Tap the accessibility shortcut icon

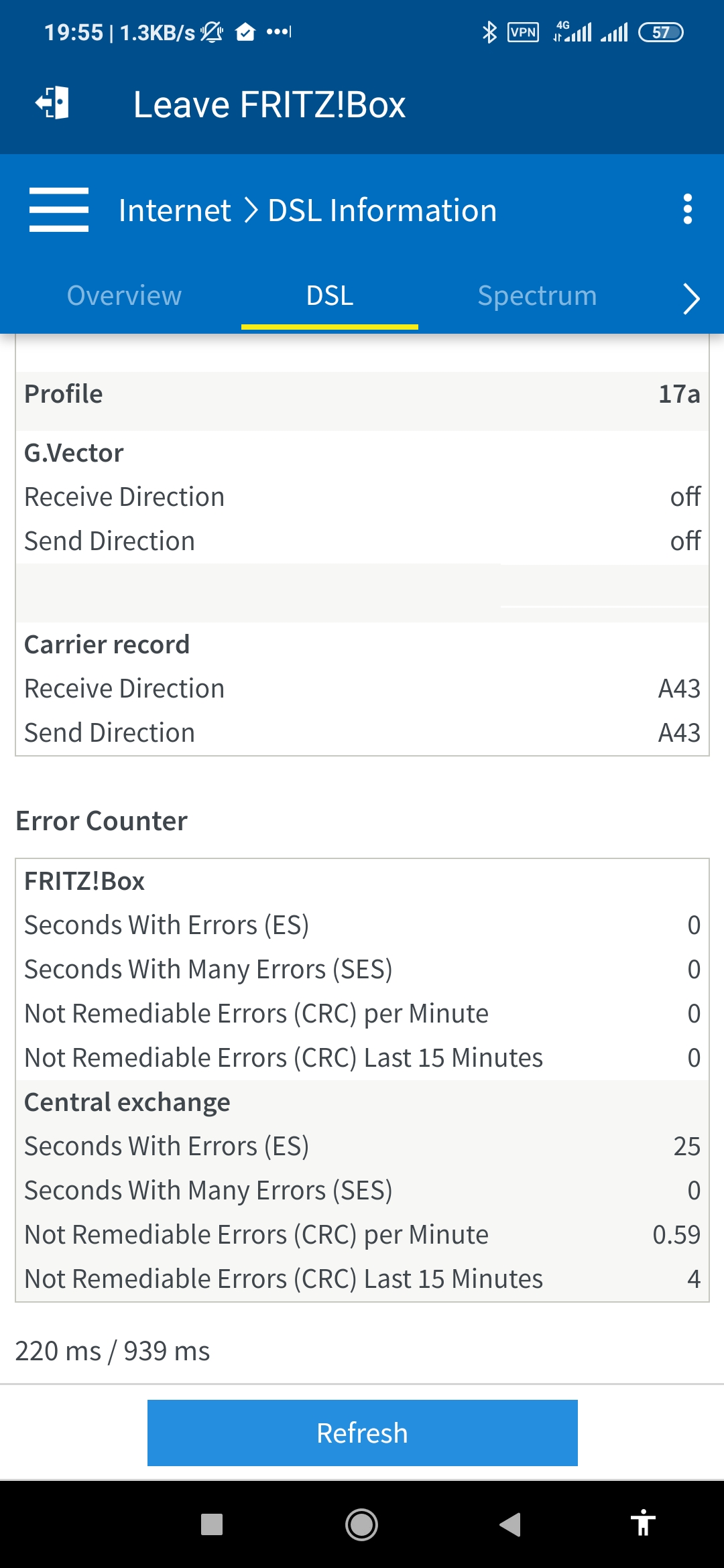[643, 1522]
